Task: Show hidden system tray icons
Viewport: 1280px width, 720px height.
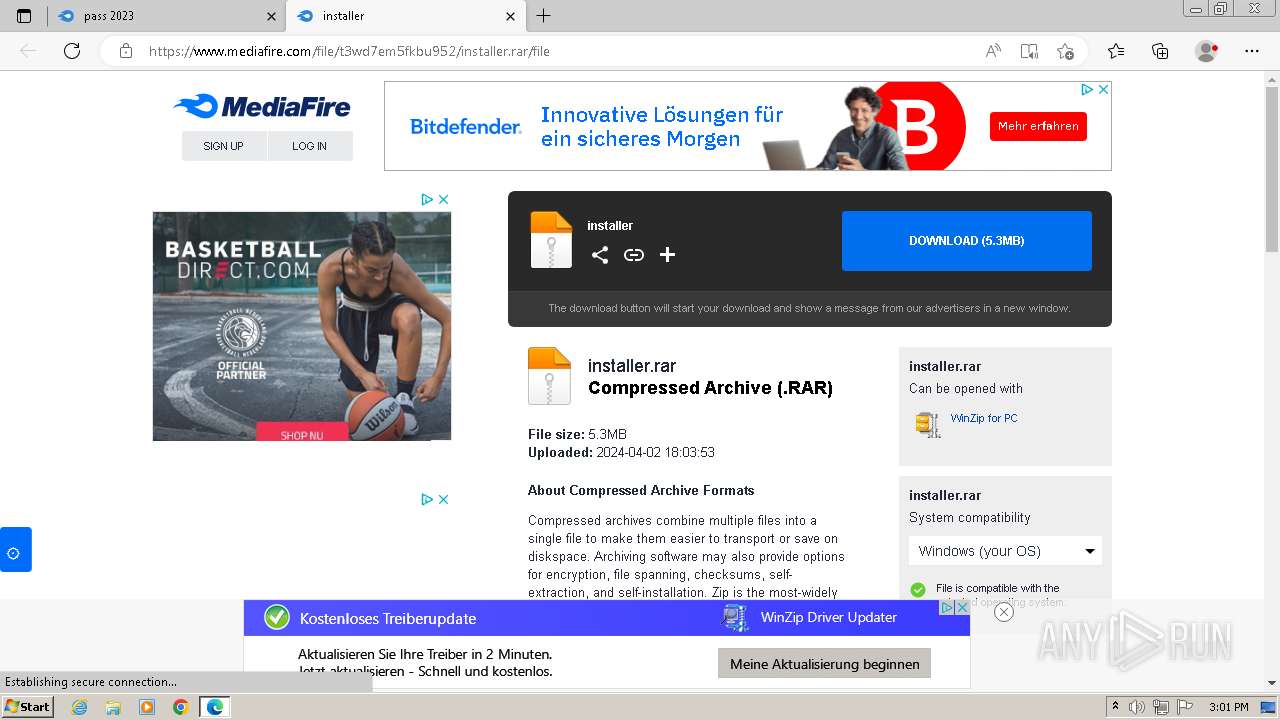Action: coord(1116,707)
